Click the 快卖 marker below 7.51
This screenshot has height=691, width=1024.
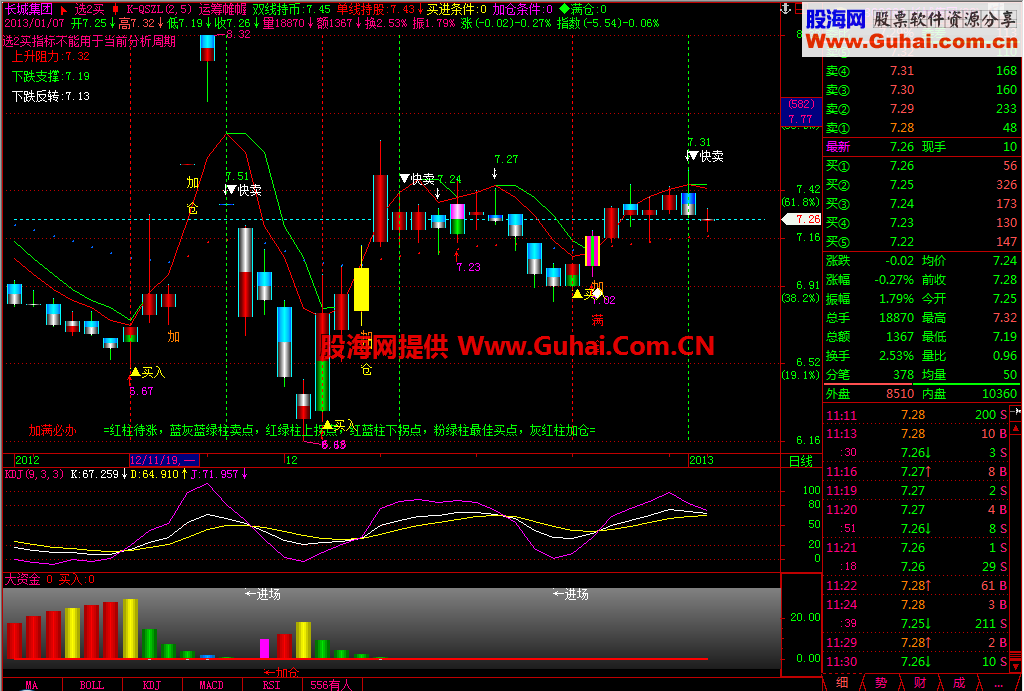[x=242, y=190]
